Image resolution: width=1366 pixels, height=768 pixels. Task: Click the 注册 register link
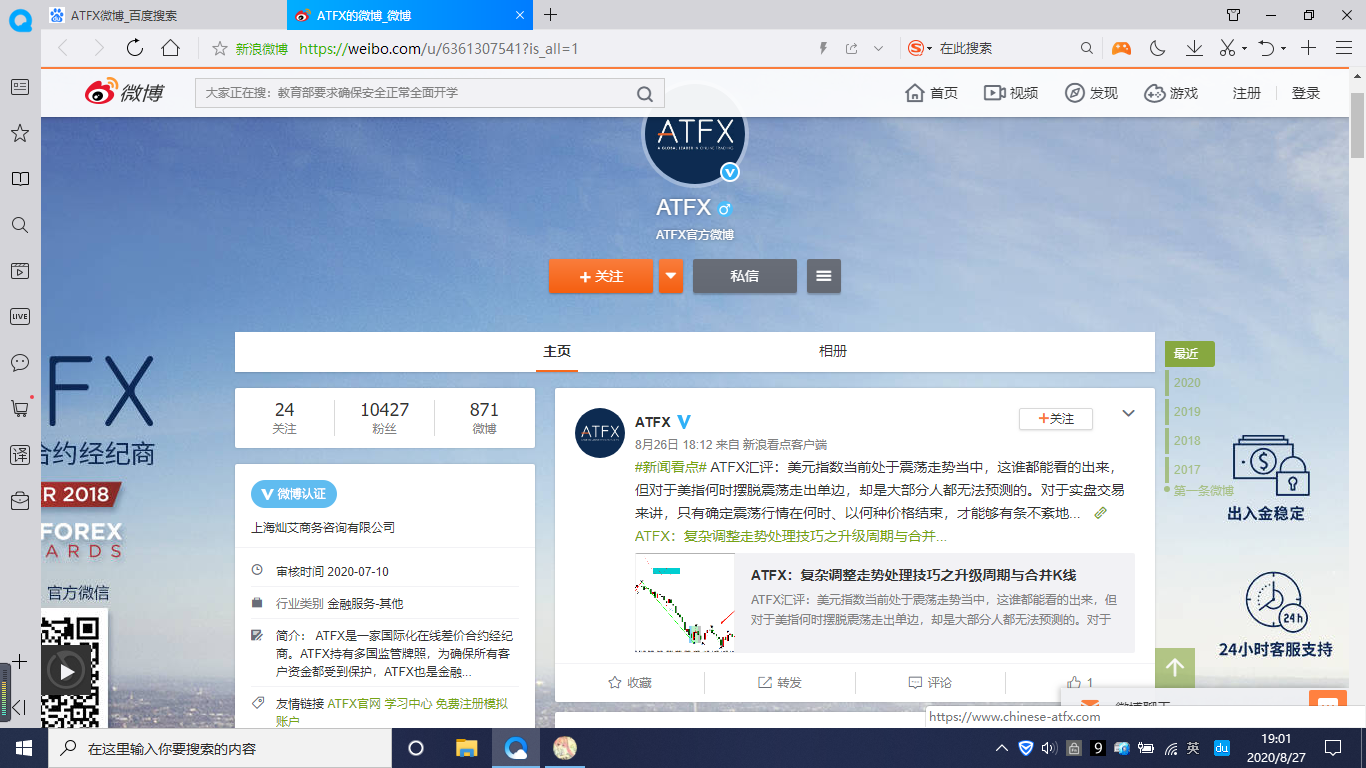click(x=1247, y=93)
